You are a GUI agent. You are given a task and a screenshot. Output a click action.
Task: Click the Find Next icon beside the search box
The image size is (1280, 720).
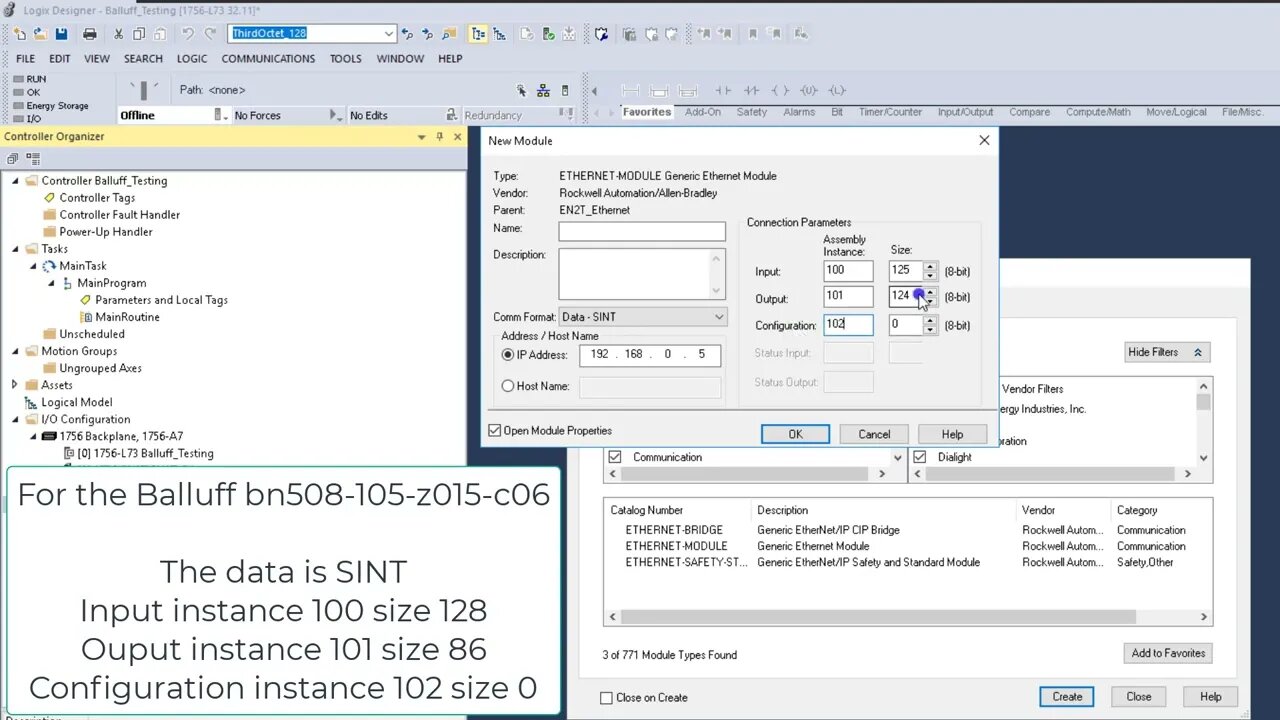[428, 33]
